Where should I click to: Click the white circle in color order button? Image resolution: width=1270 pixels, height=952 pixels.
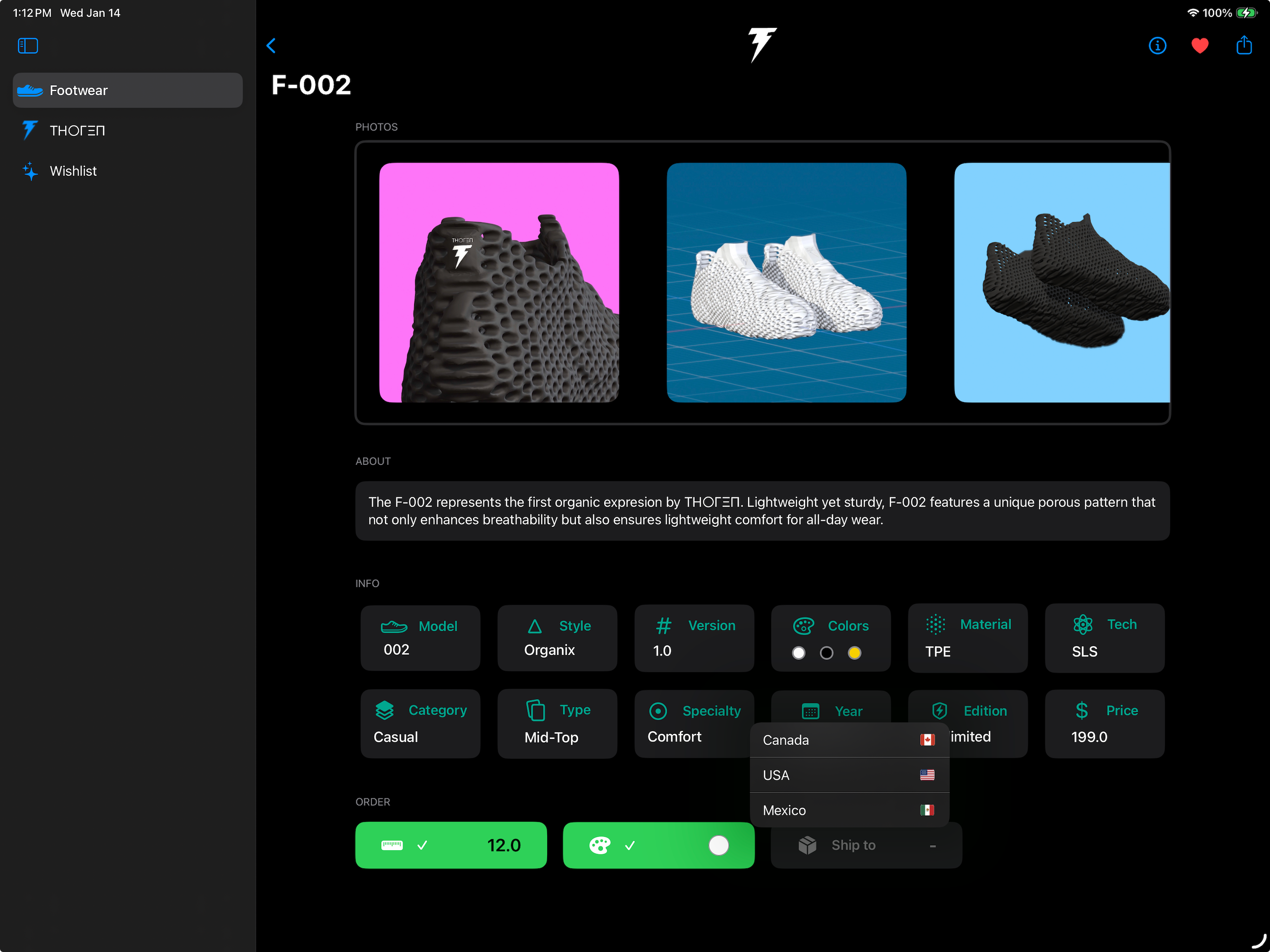718,845
